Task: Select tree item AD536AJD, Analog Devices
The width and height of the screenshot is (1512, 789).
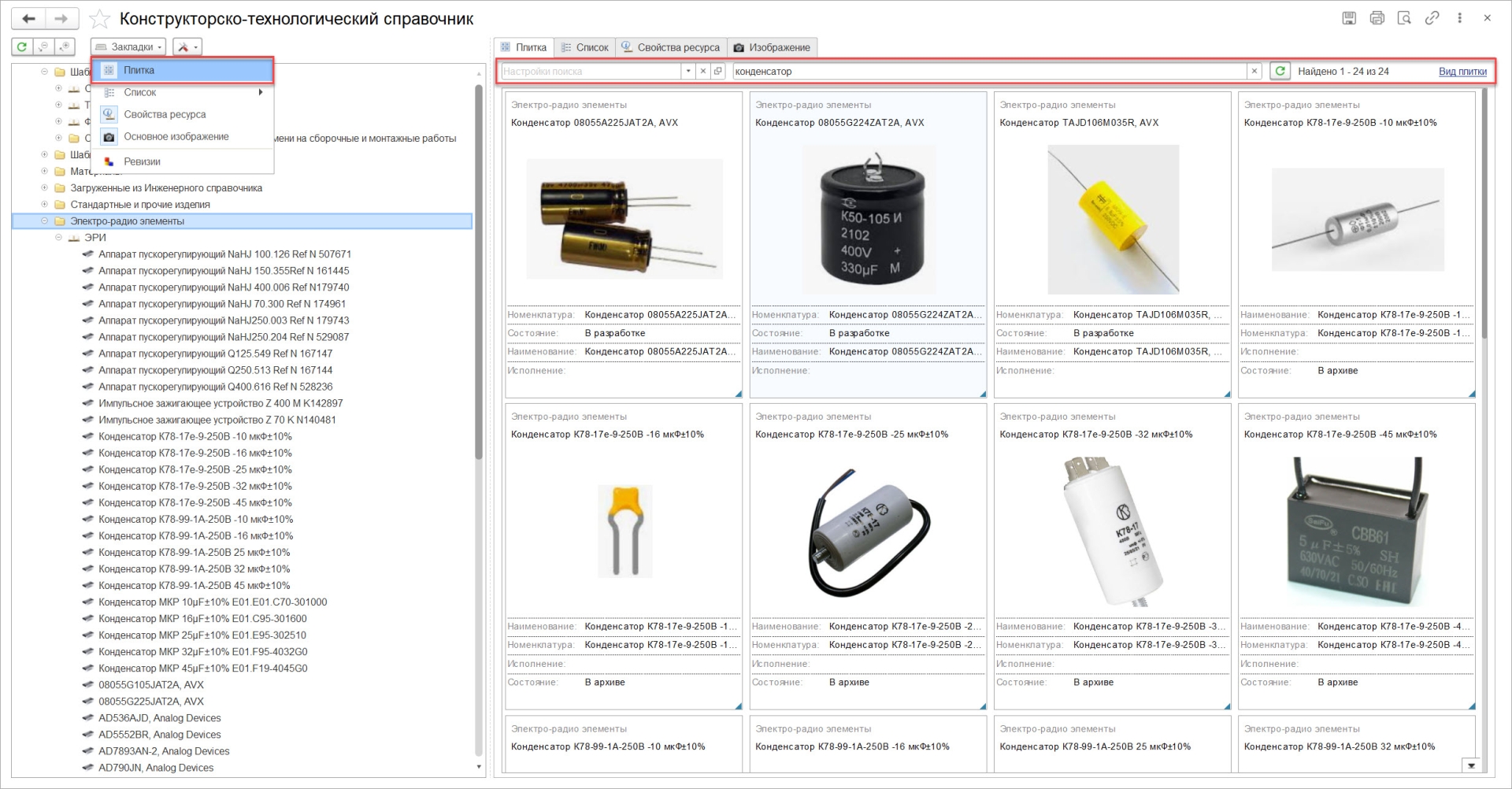Action: click(159, 718)
